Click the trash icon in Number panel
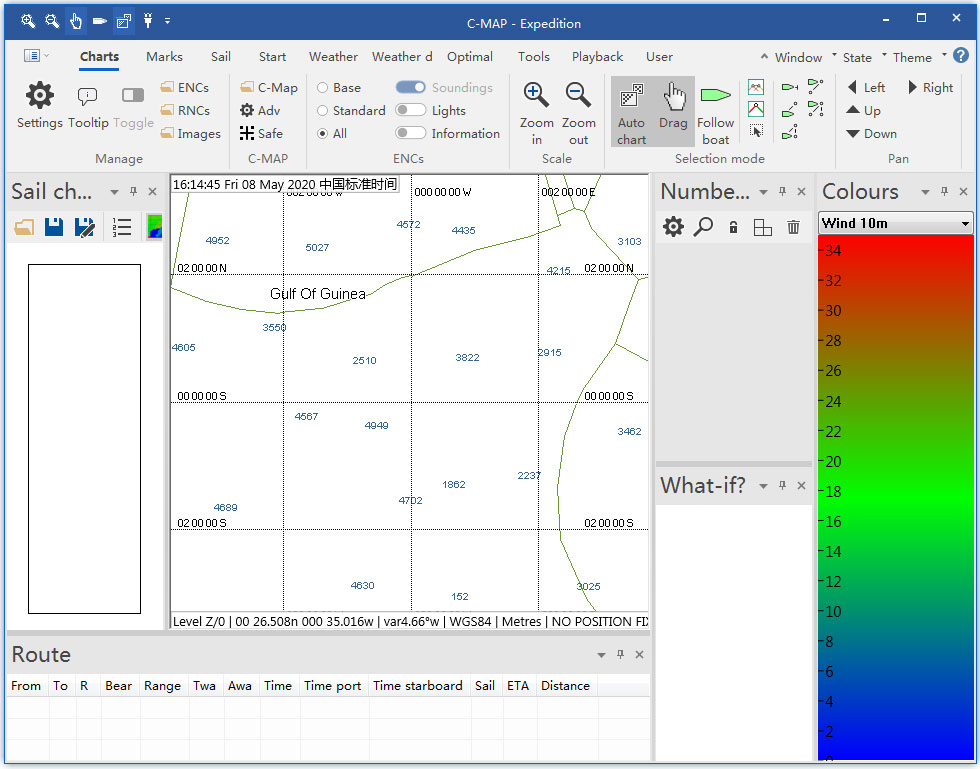Viewport: 980px width, 769px height. (793, 227)
